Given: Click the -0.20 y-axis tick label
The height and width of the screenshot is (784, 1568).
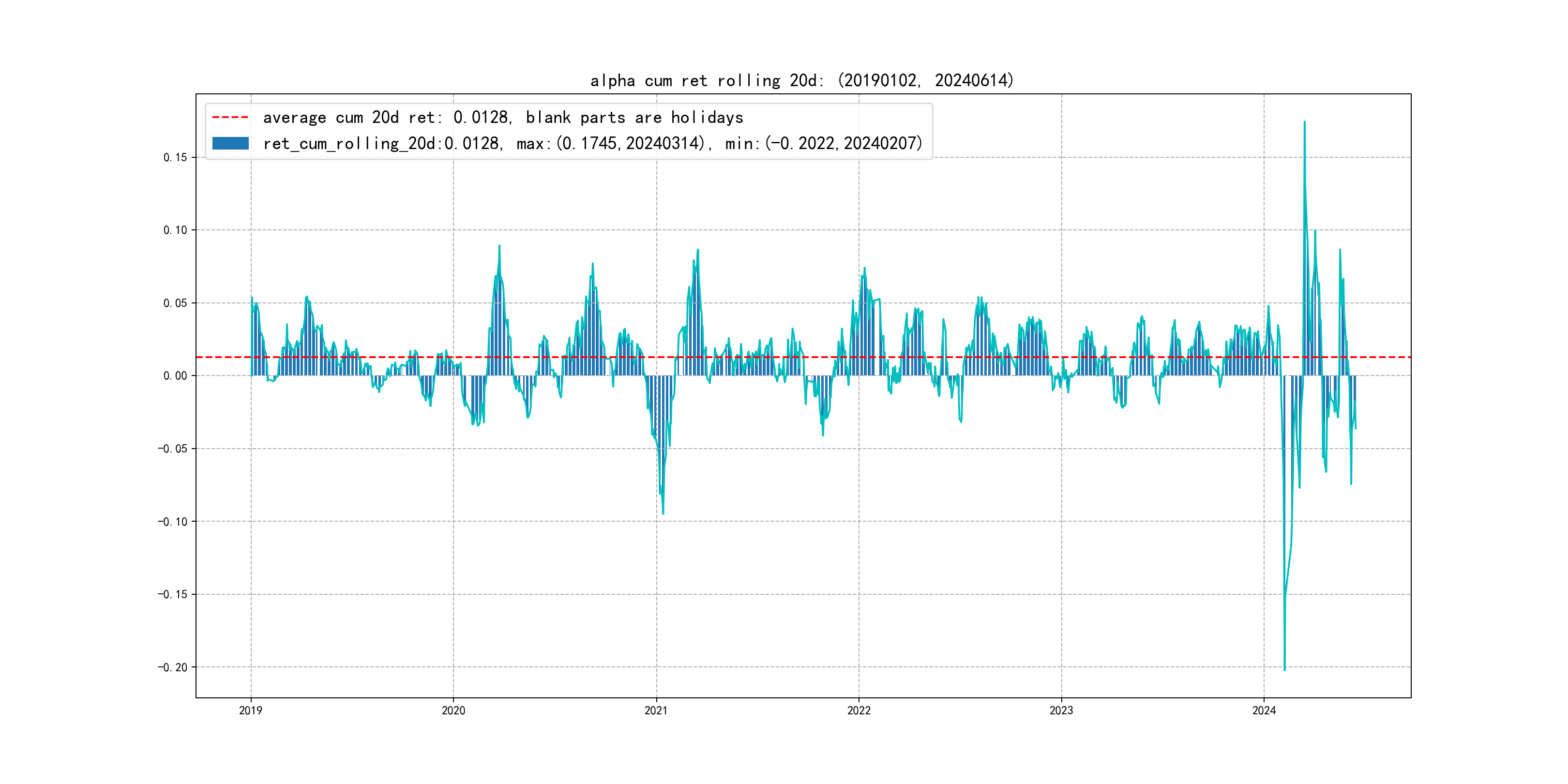Looking at the screenshot, I should 172,668.
